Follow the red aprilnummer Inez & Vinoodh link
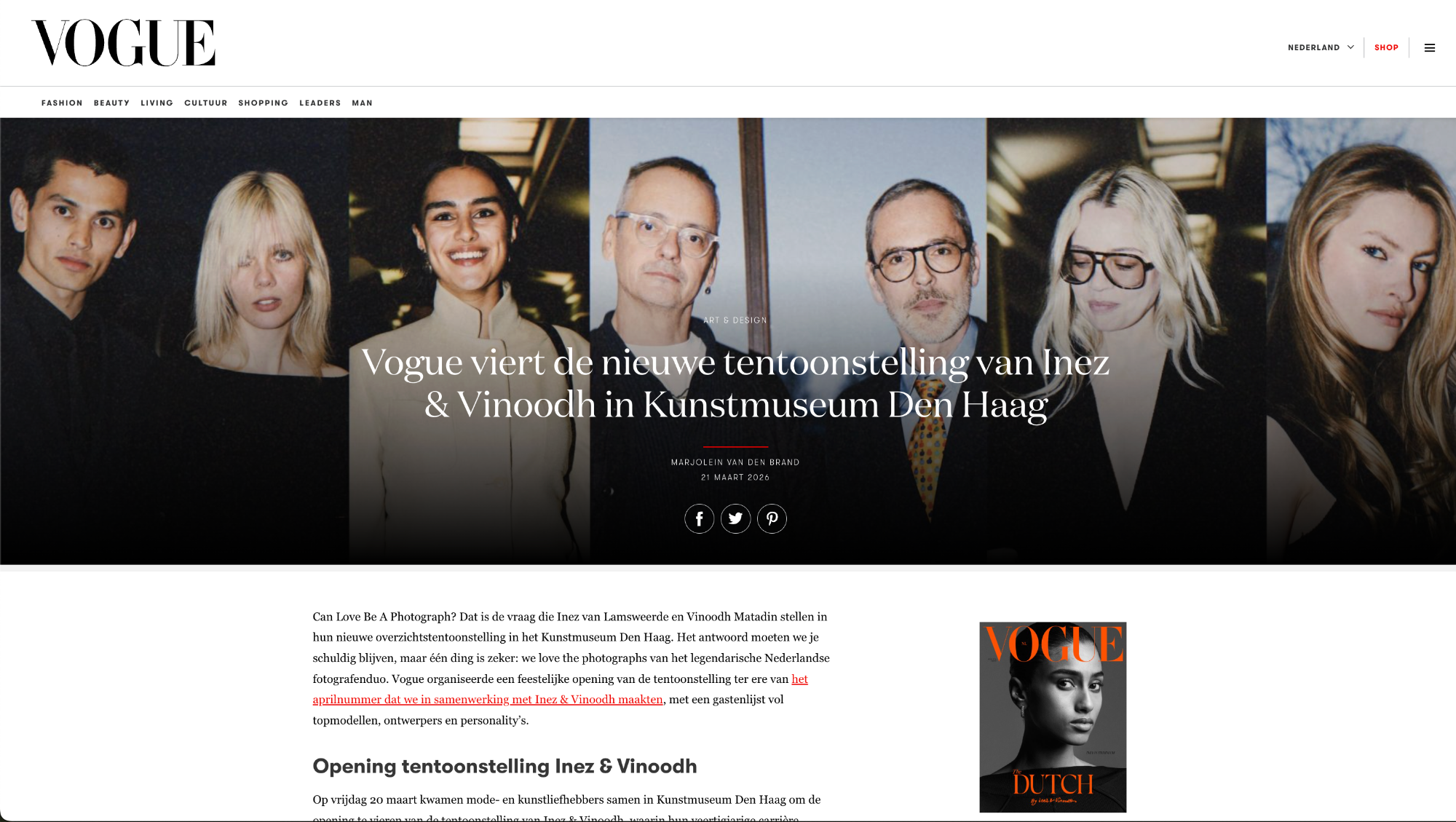This screenshot has height=822, width=1456. pyautogui.click(x=560, y=689)
